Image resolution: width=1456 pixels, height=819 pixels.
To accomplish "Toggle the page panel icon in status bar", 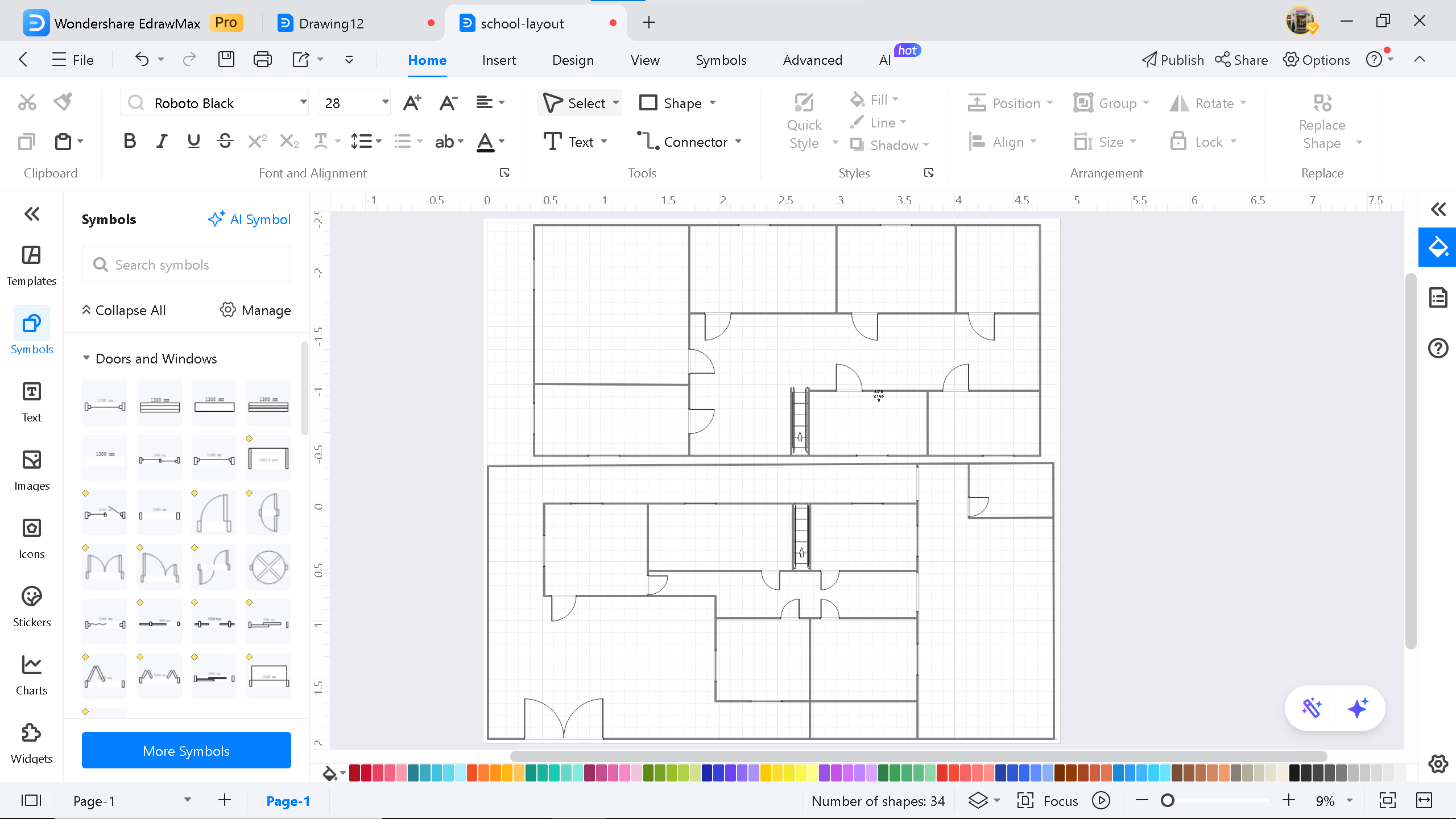I will click(31, 801).
